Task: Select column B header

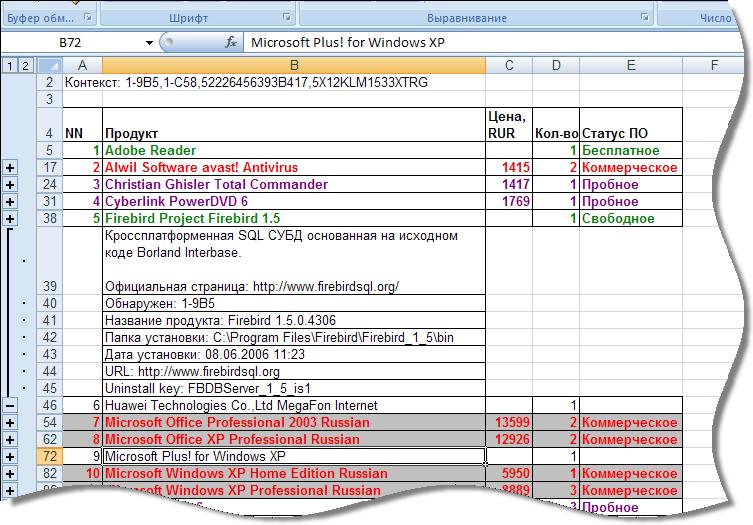Action: point(294,65)
